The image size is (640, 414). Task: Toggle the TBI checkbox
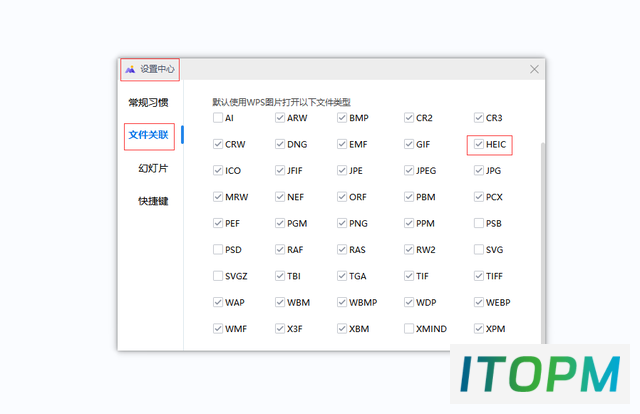click(x=280, y=276)
